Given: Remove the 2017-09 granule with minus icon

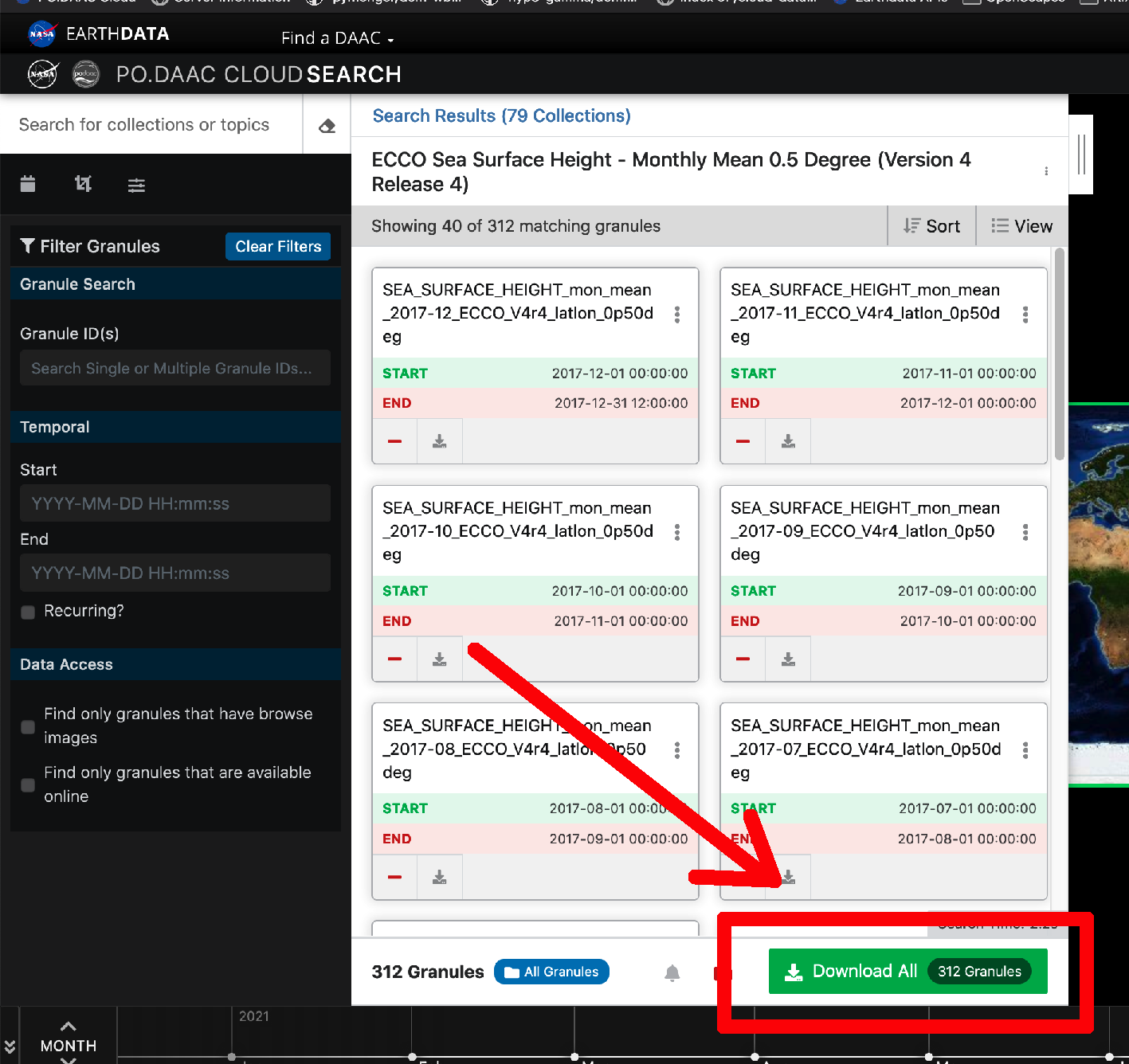Looking at the screenshot, I should click(743, 659).
